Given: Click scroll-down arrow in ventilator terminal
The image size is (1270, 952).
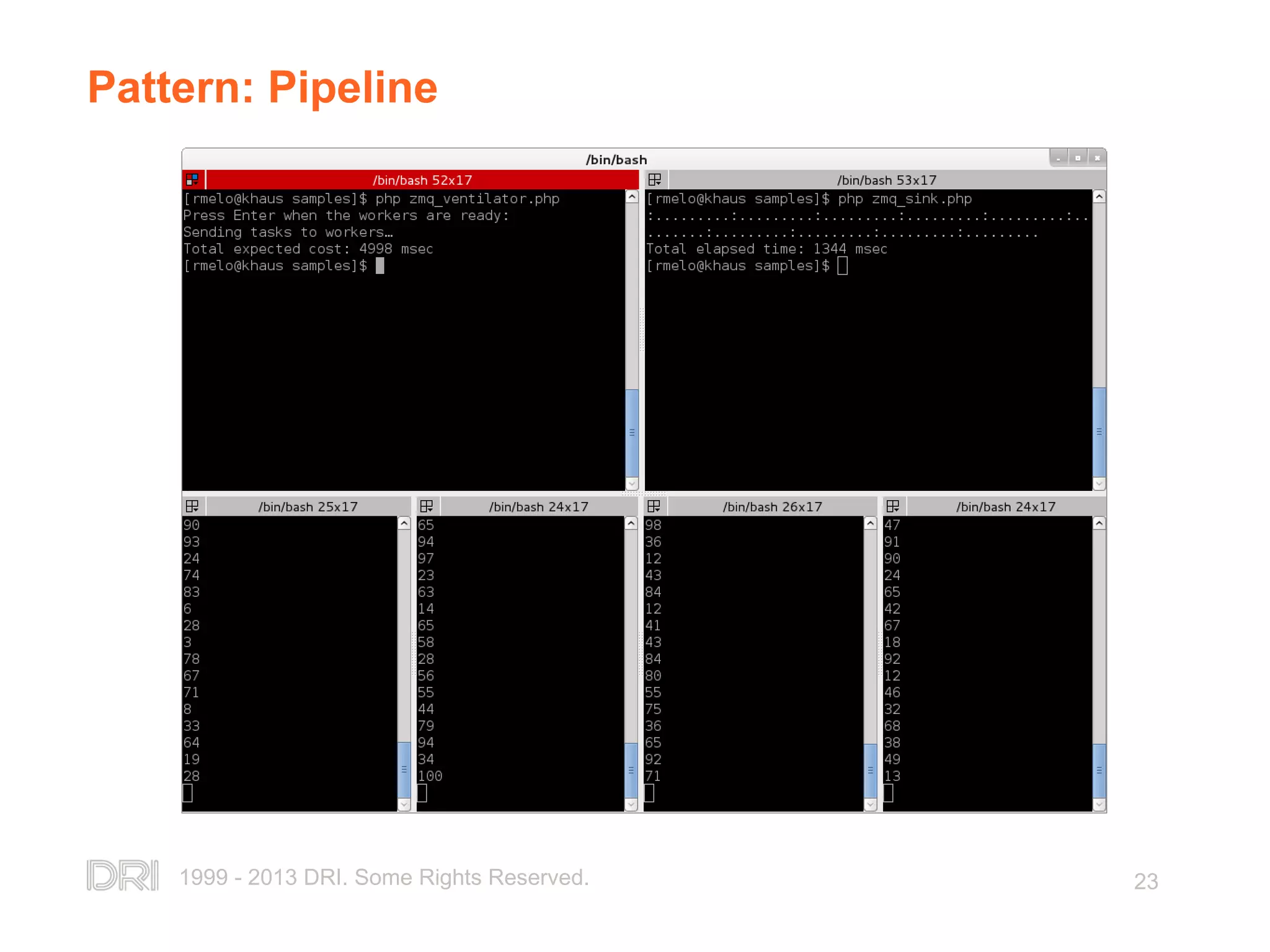Looking at the screenshot, I should [632, 483].
